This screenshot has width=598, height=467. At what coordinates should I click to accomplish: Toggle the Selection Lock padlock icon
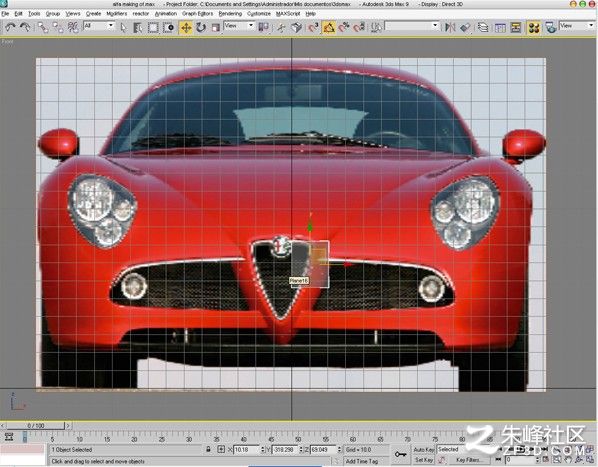[208, 449]
